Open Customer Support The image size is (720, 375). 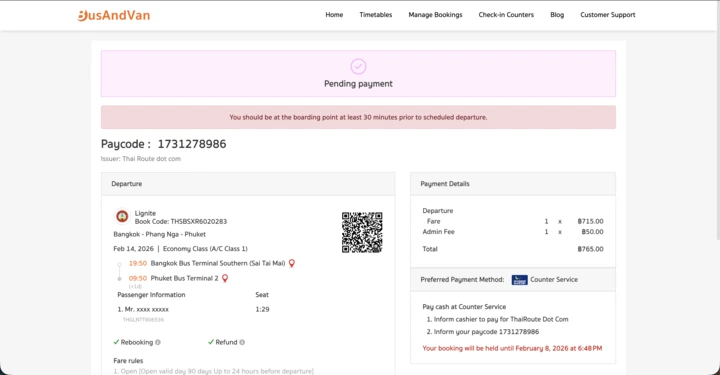tap(608, 15)
